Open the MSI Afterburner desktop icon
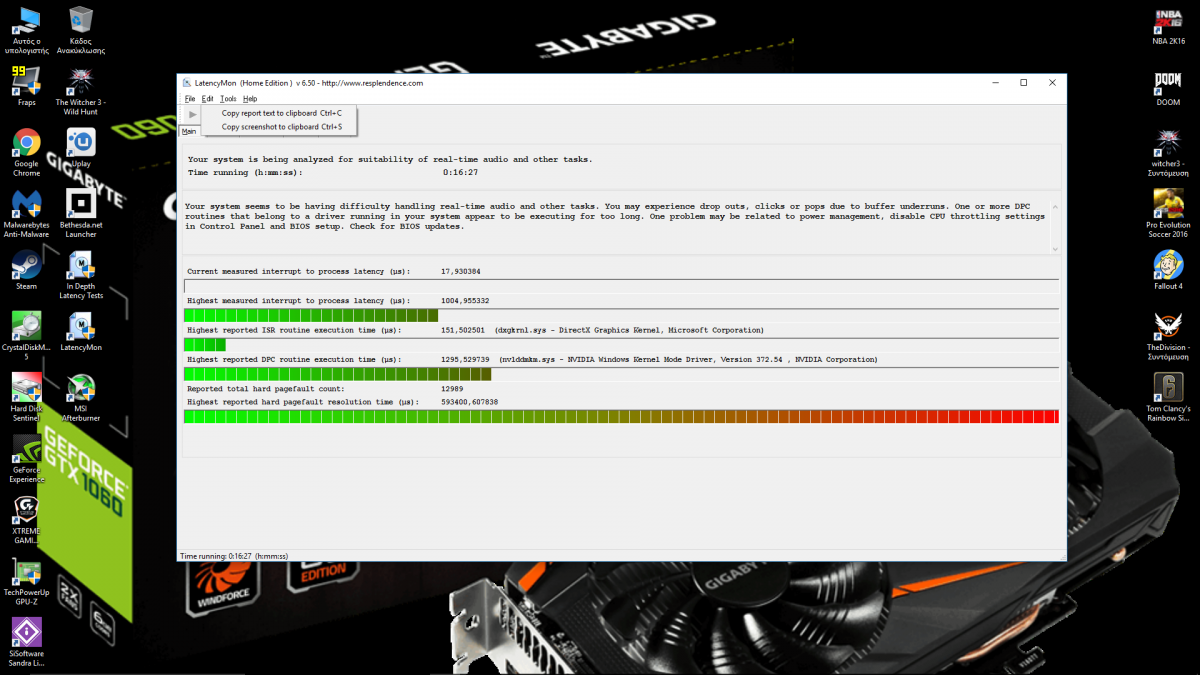1200x675 pixels. 80,398
